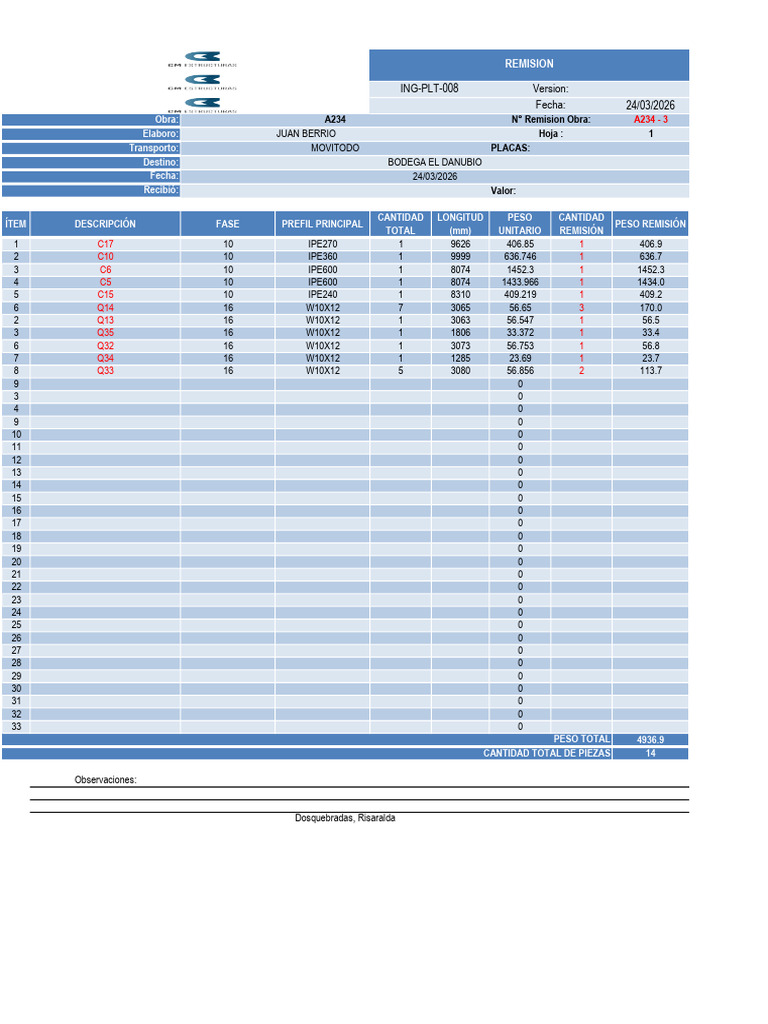The image size is (768, 1024).
Task: Select the description cell Q35
Action: pyautogui.click(x=105, y=332)
